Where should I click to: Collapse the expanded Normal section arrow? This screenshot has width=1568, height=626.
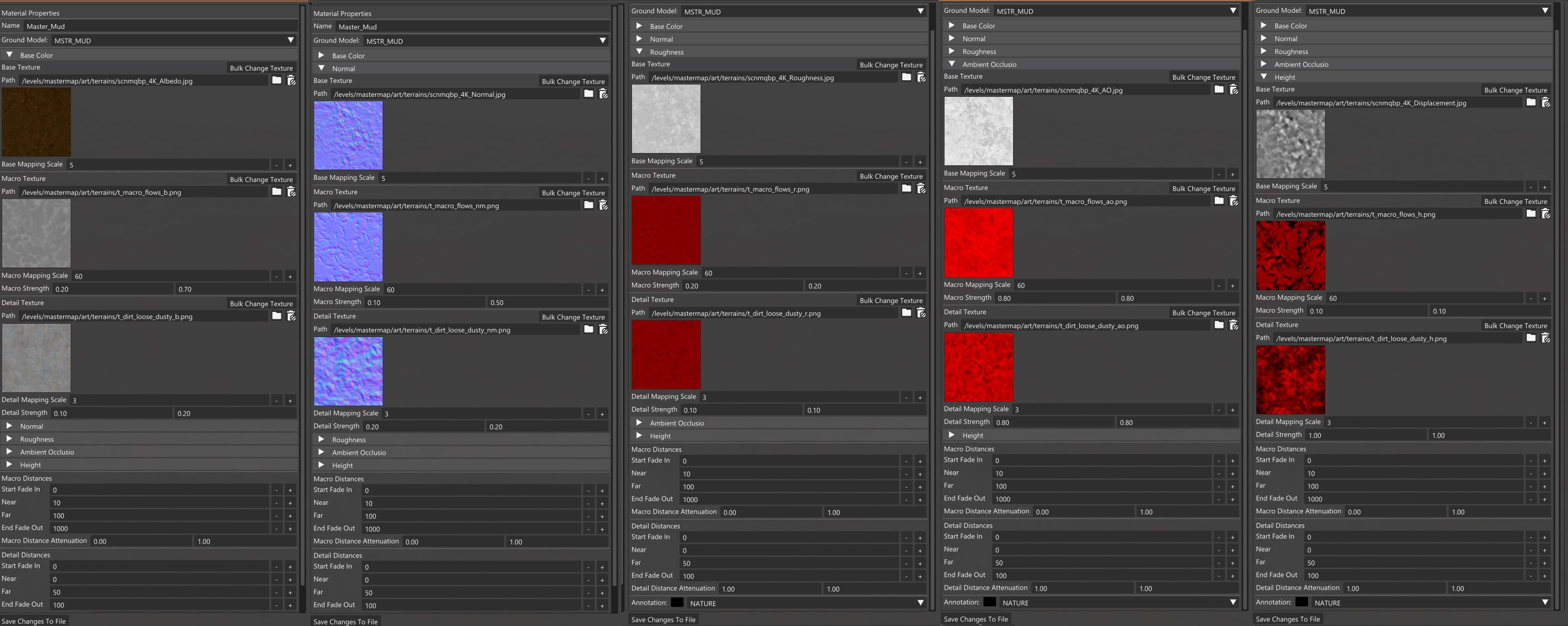pos(322,68)
